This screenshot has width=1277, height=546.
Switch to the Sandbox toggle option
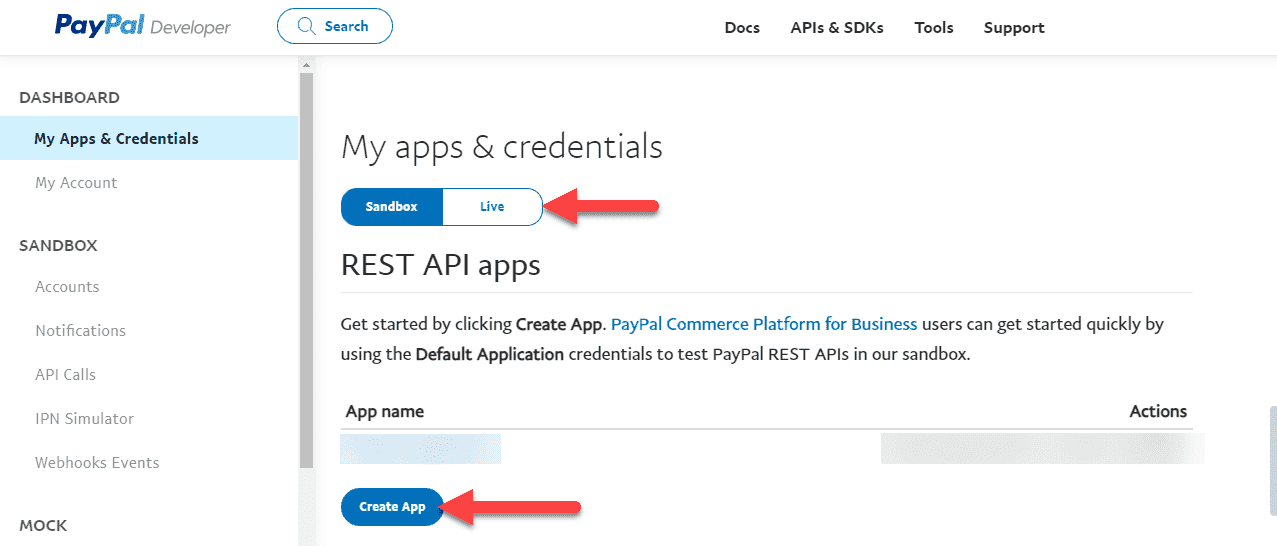click(x=391, y=207)
